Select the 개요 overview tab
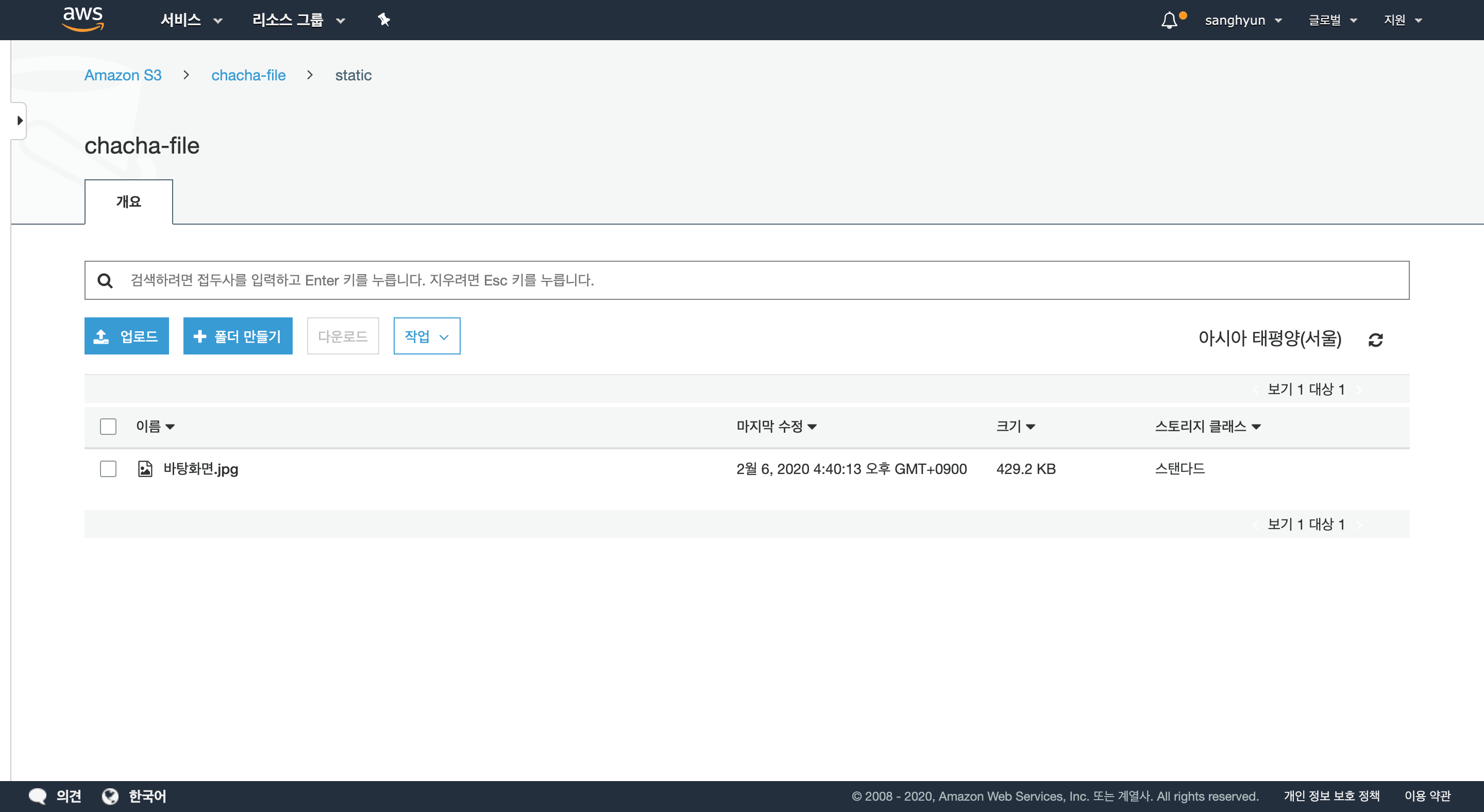The height and width of the screenshot is (812, 1484). pyautogui.click(x=128, y=201)
